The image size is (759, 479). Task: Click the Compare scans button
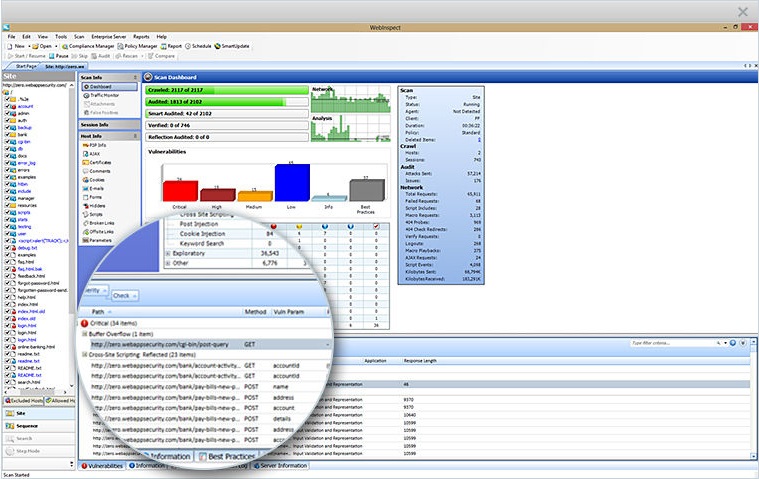pos(161,56)
